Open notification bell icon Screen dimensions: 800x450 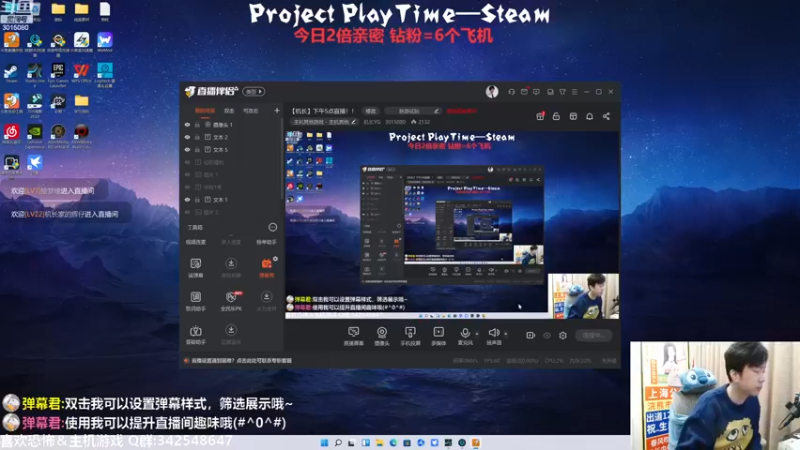pyautogui.click(x=589, y=116)
